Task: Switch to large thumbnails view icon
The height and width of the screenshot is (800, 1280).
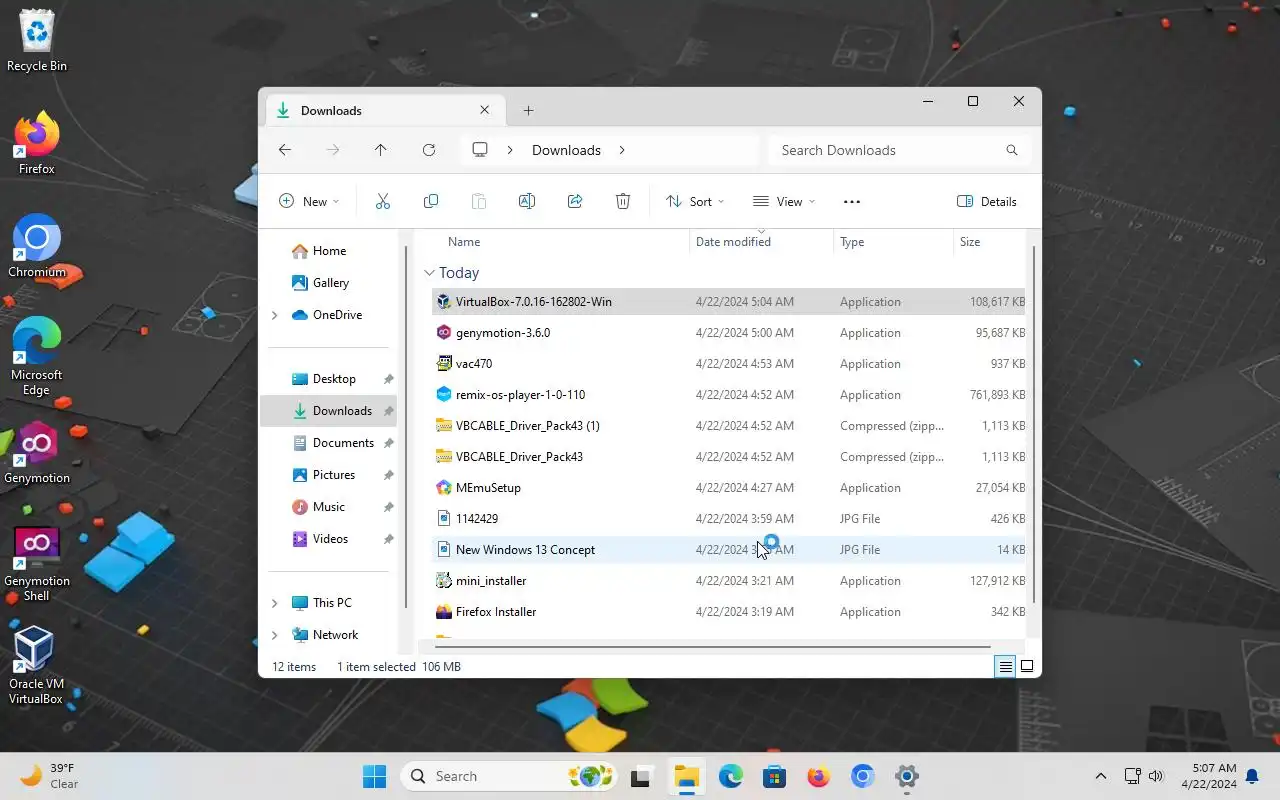Action: click(x=1027, y=667)
